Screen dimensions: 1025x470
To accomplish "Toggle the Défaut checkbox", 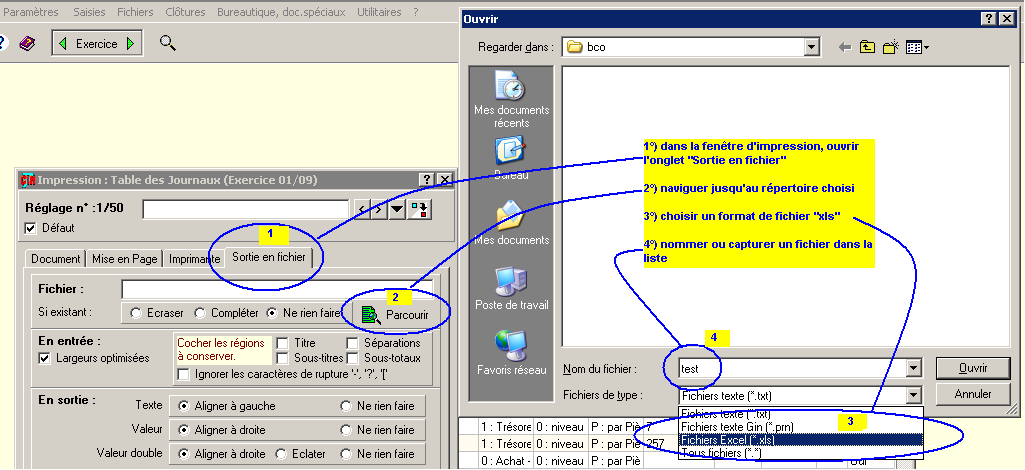I will coord(29,228).
